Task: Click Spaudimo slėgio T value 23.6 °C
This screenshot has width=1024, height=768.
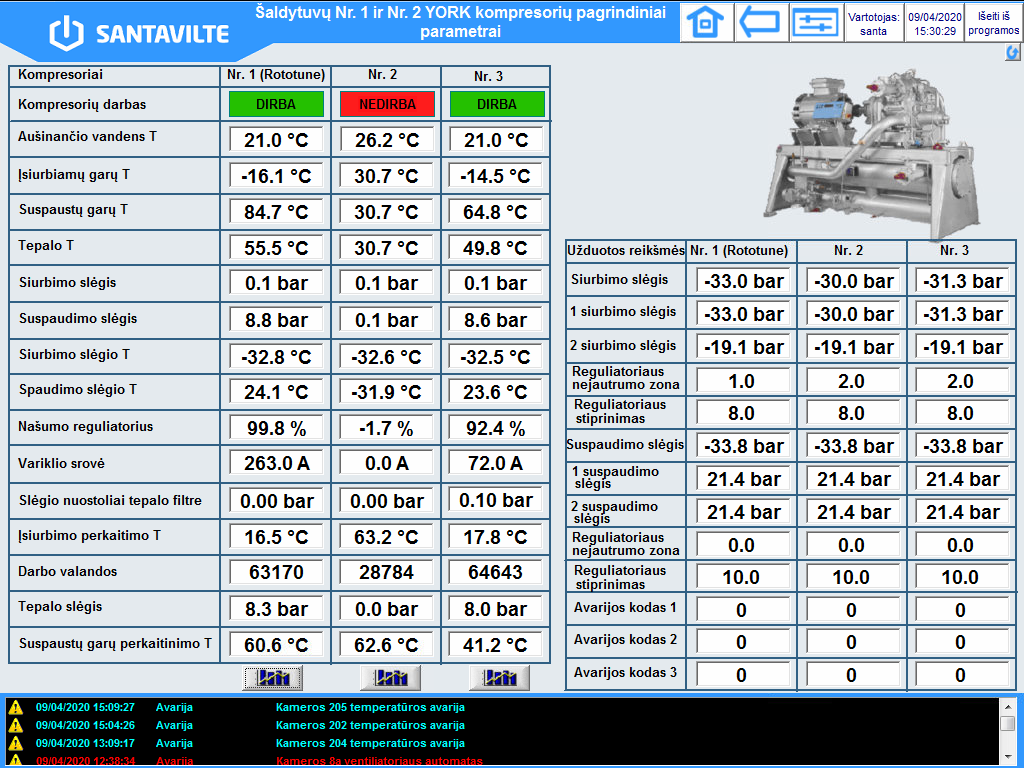Action: tap(497, 392)
